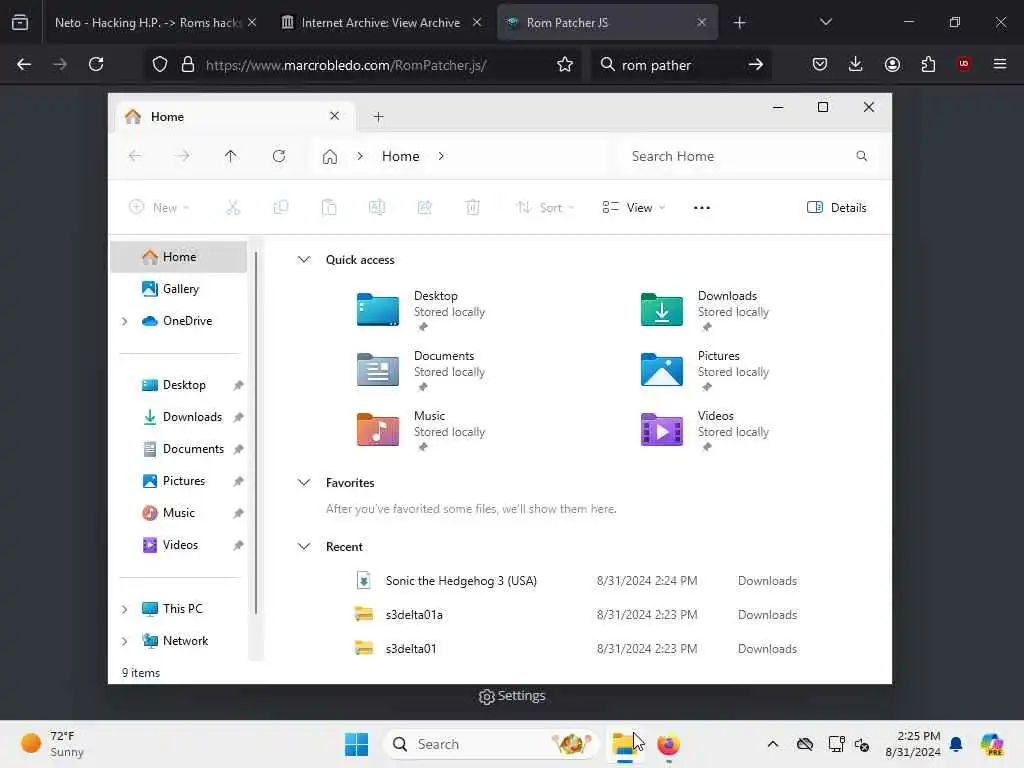
Task: Open notifications bell in taskbar
Action: pyautogui.click(x=956, y=744)
